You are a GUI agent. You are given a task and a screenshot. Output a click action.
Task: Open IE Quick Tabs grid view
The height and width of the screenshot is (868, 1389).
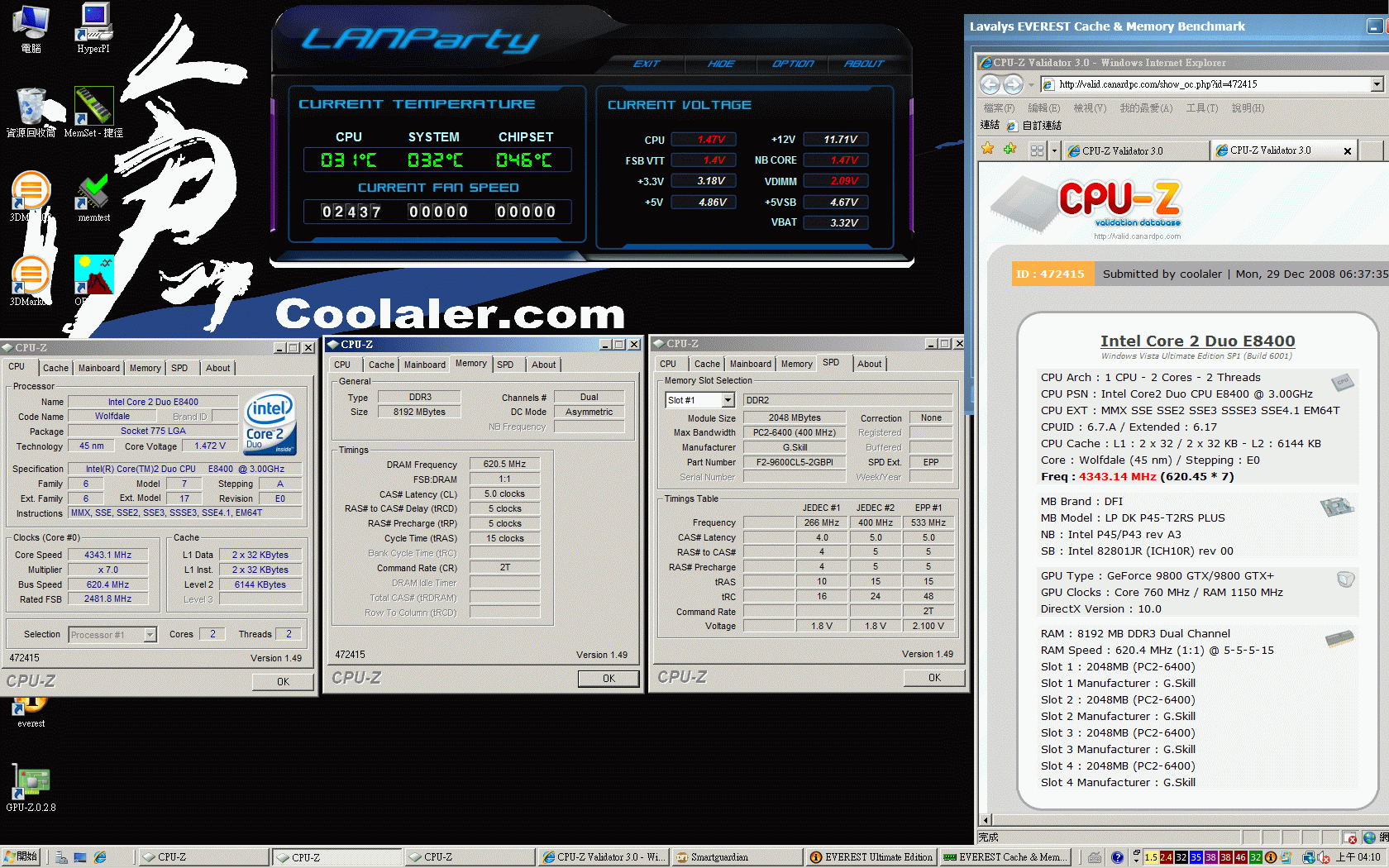click(x=1037, y=150)
